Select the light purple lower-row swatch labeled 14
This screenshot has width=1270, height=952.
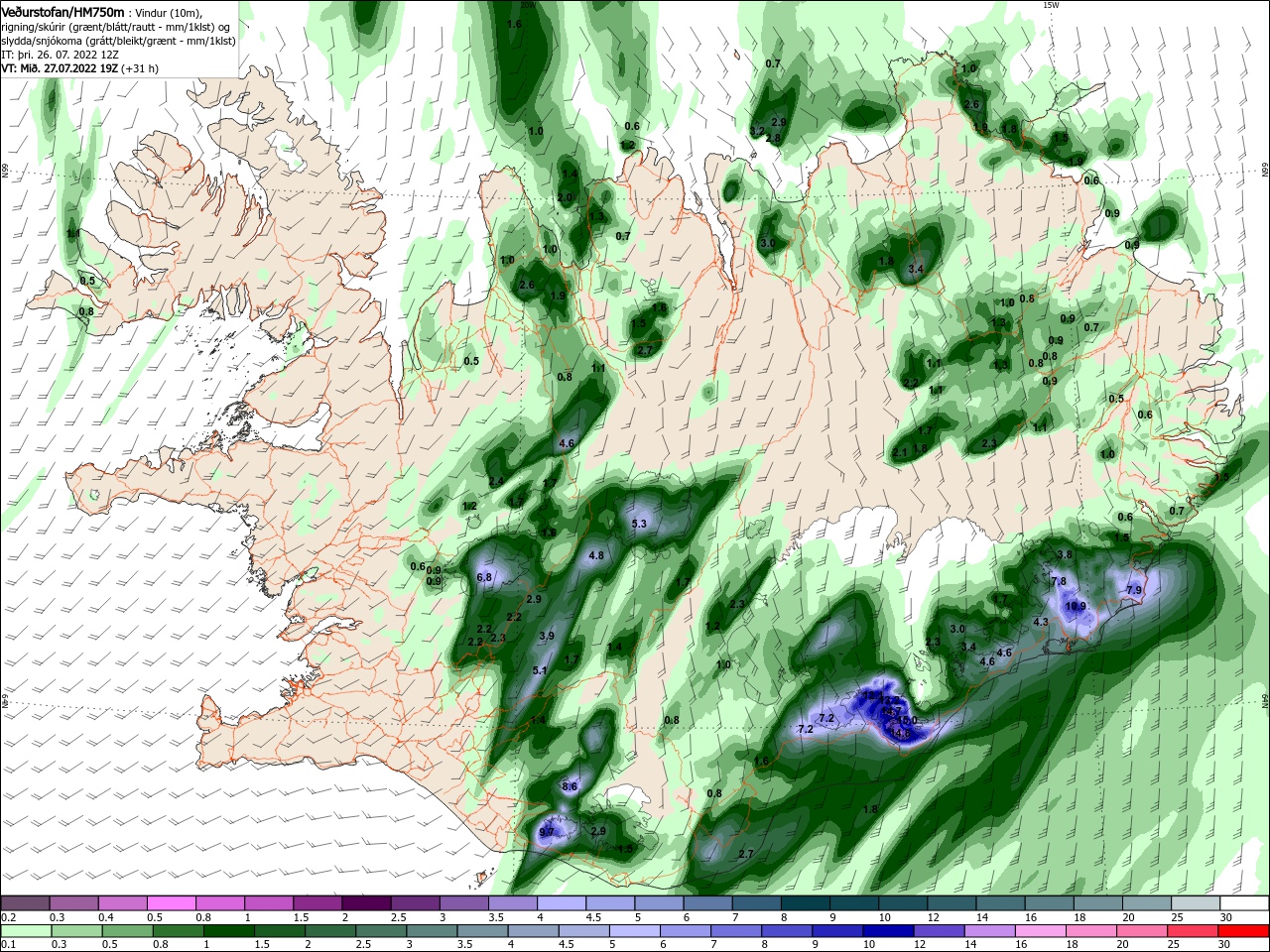tap(989, 930)
